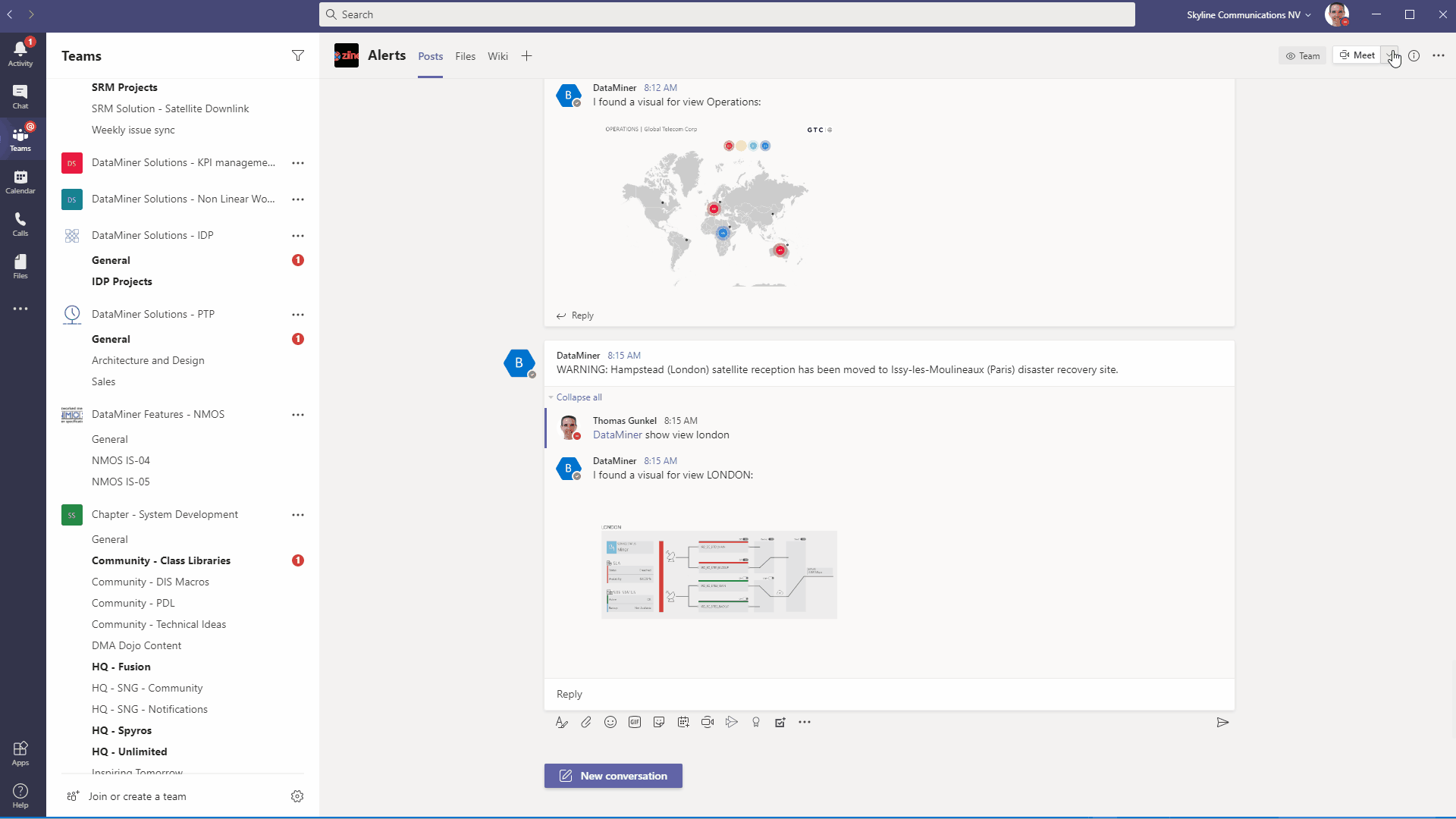1456x819 pixels.
Task: Open the sticker picker
Action: coord(659,722)
